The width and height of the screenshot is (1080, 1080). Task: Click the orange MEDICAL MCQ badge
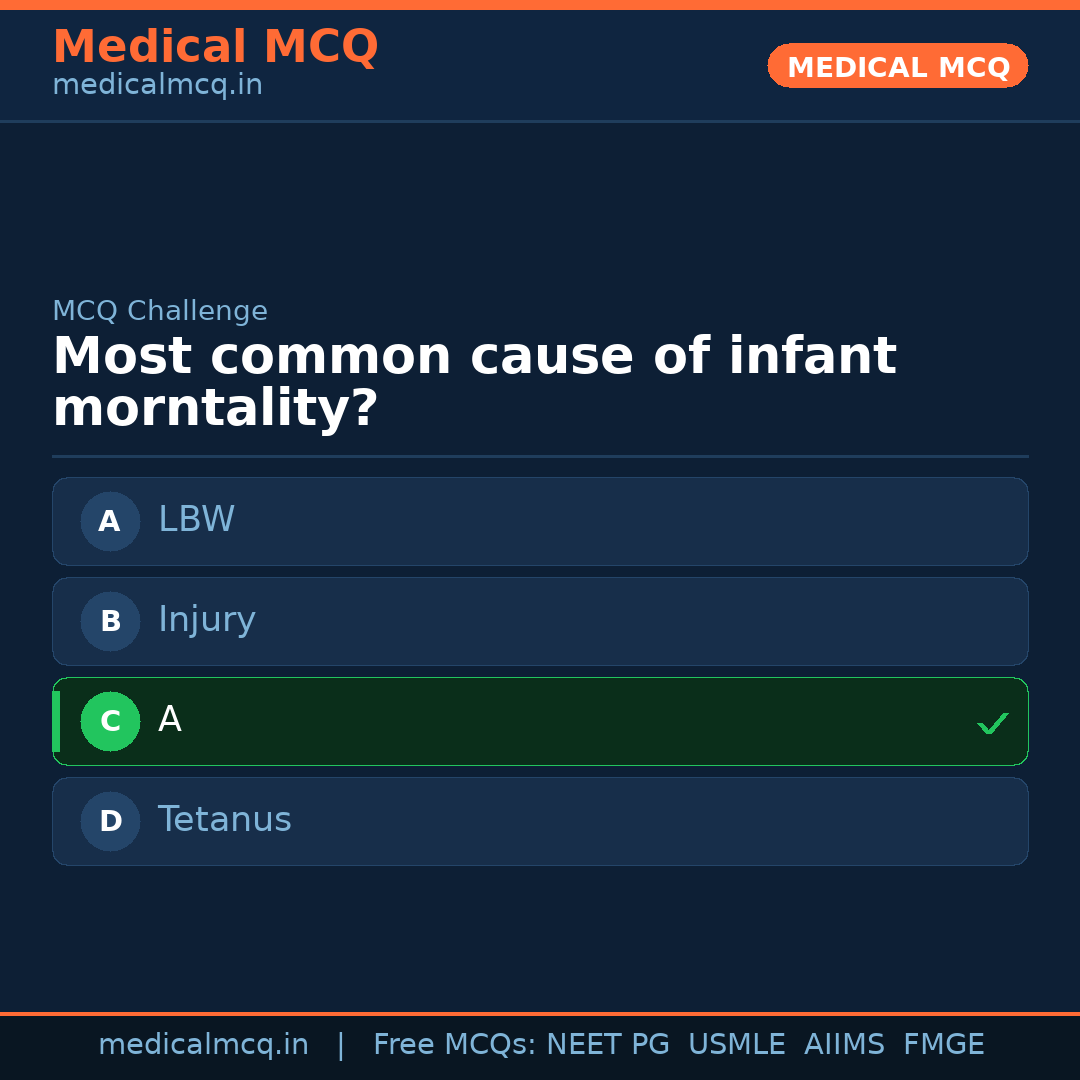(897, 66)
